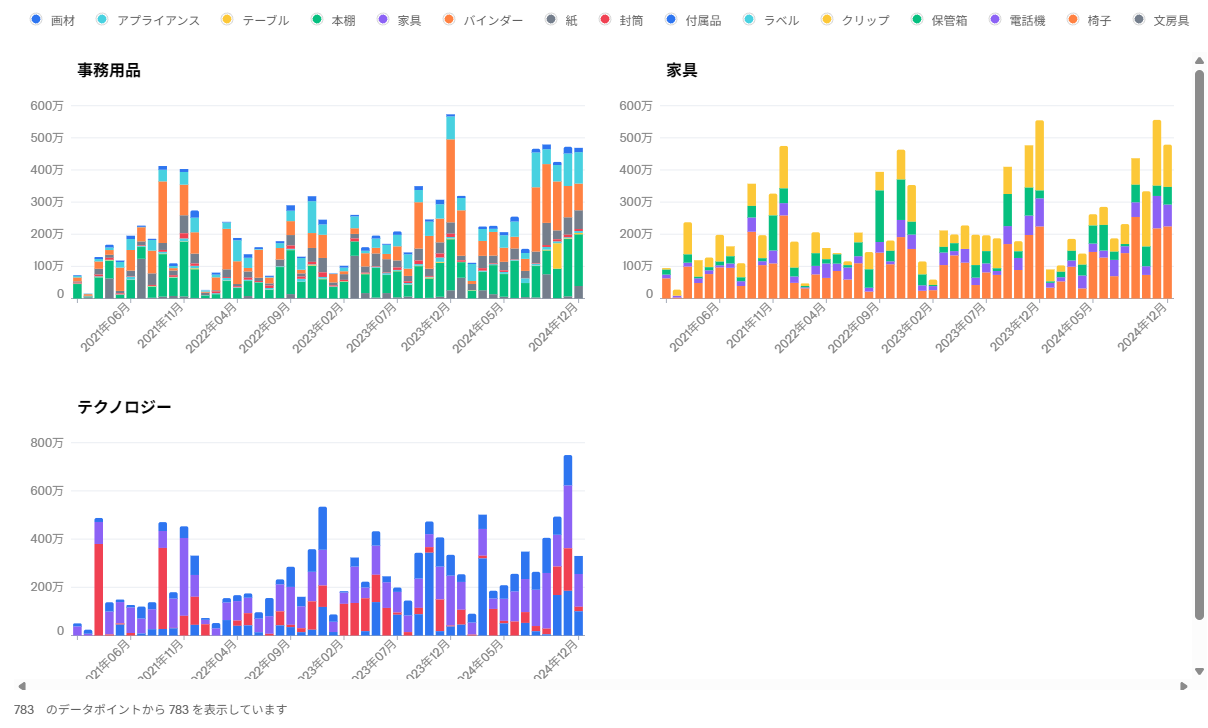This screenshot has width=1208, height=728.
Task: Click the 封筒 red legend marker
Action: click(x=604, y=20)
